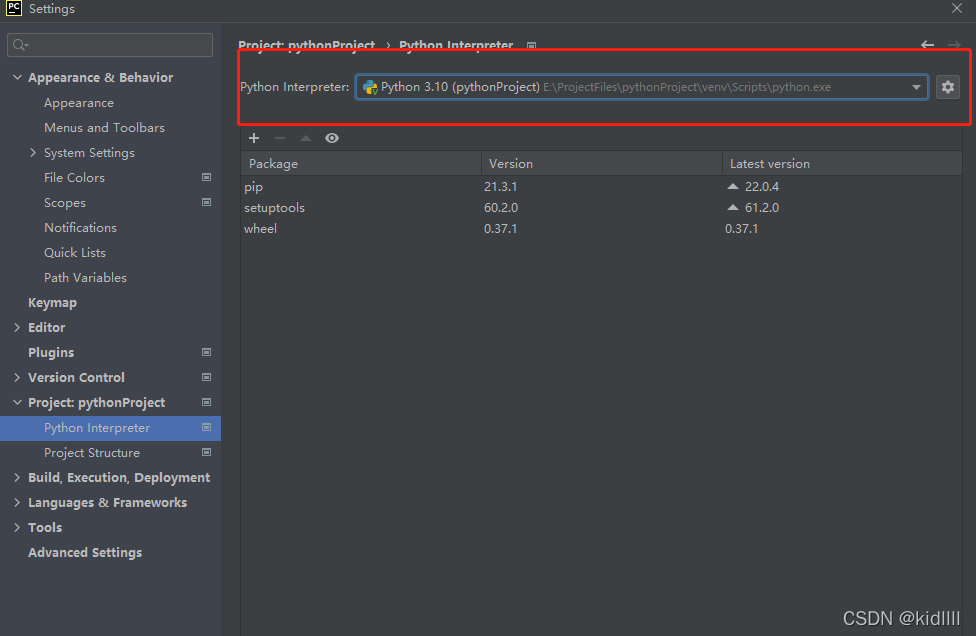Open the Path Variables settings page

85,278
